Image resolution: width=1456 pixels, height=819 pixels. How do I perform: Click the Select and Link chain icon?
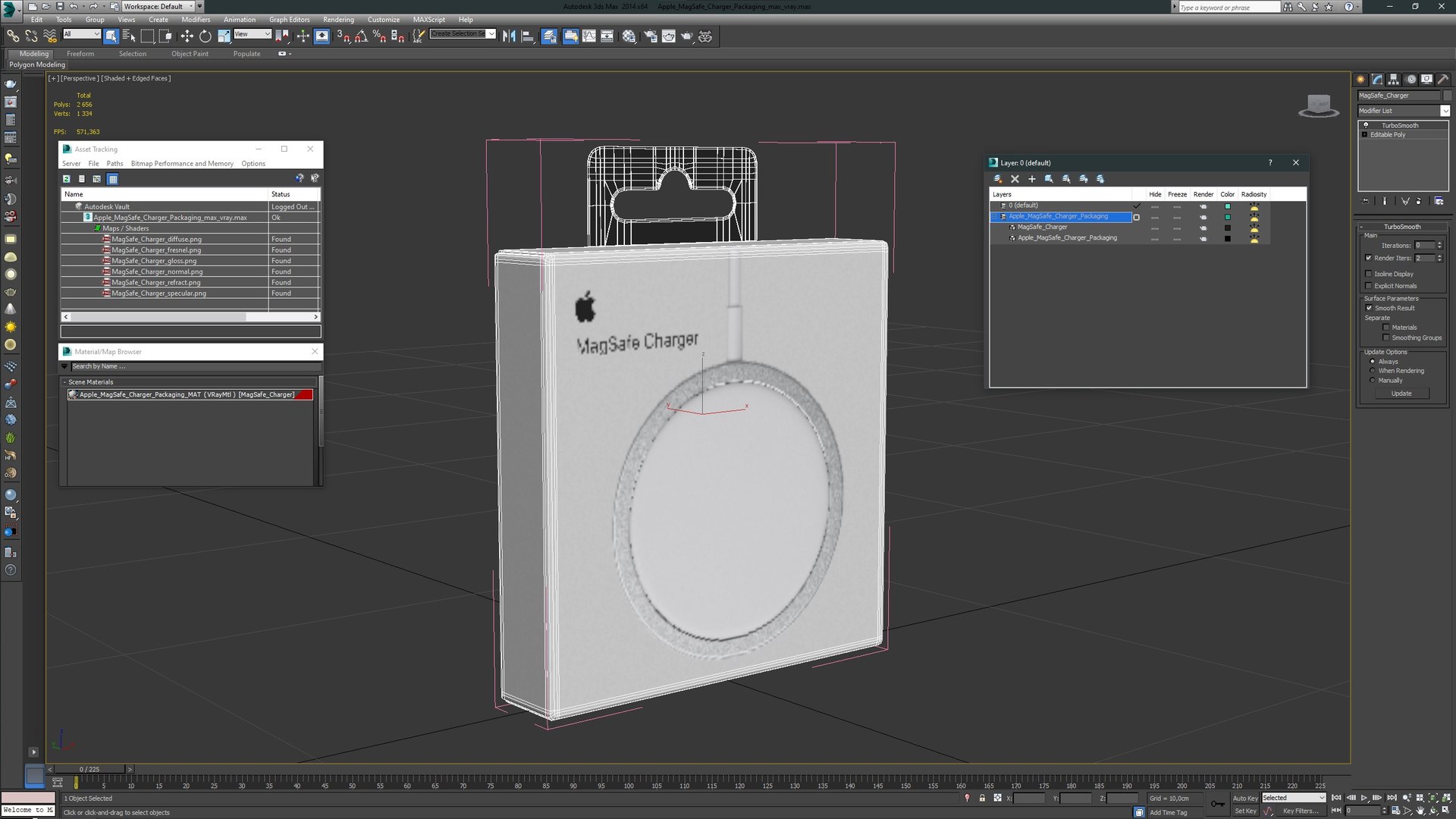tap(13, 36)
